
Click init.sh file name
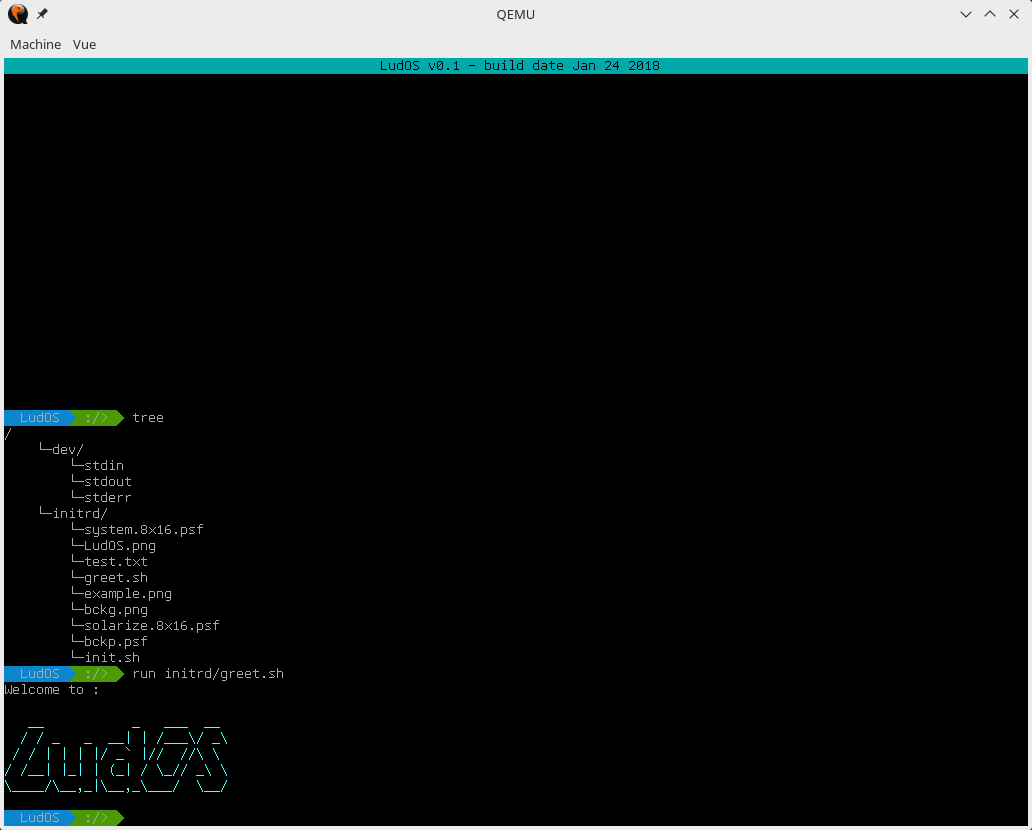(x=112, y=658)
